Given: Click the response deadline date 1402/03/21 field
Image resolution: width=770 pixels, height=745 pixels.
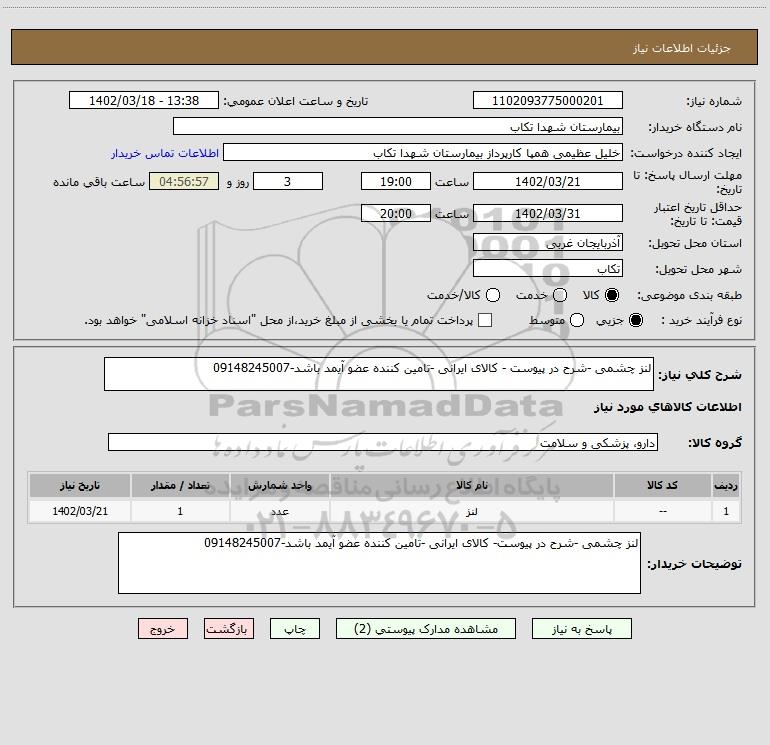Looking at the screenshot, I should 548,182.
